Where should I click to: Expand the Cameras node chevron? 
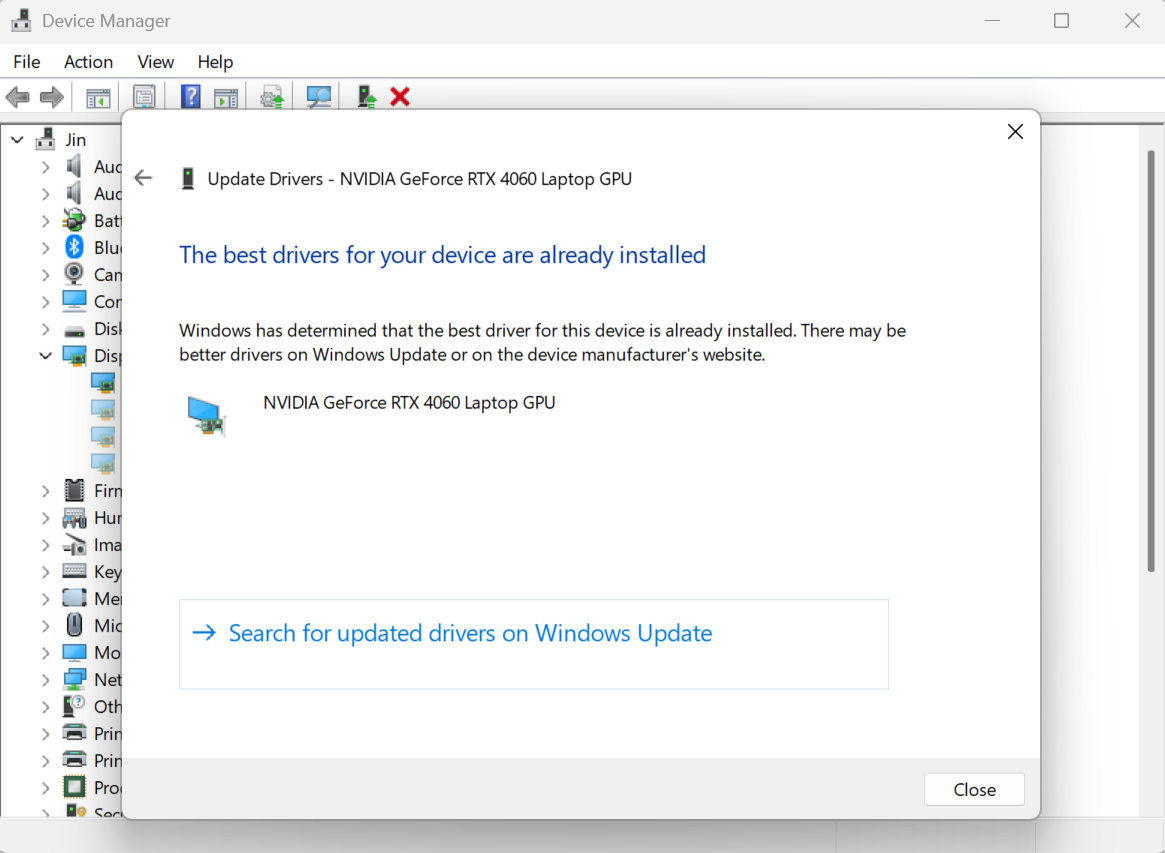coord(46,275)
